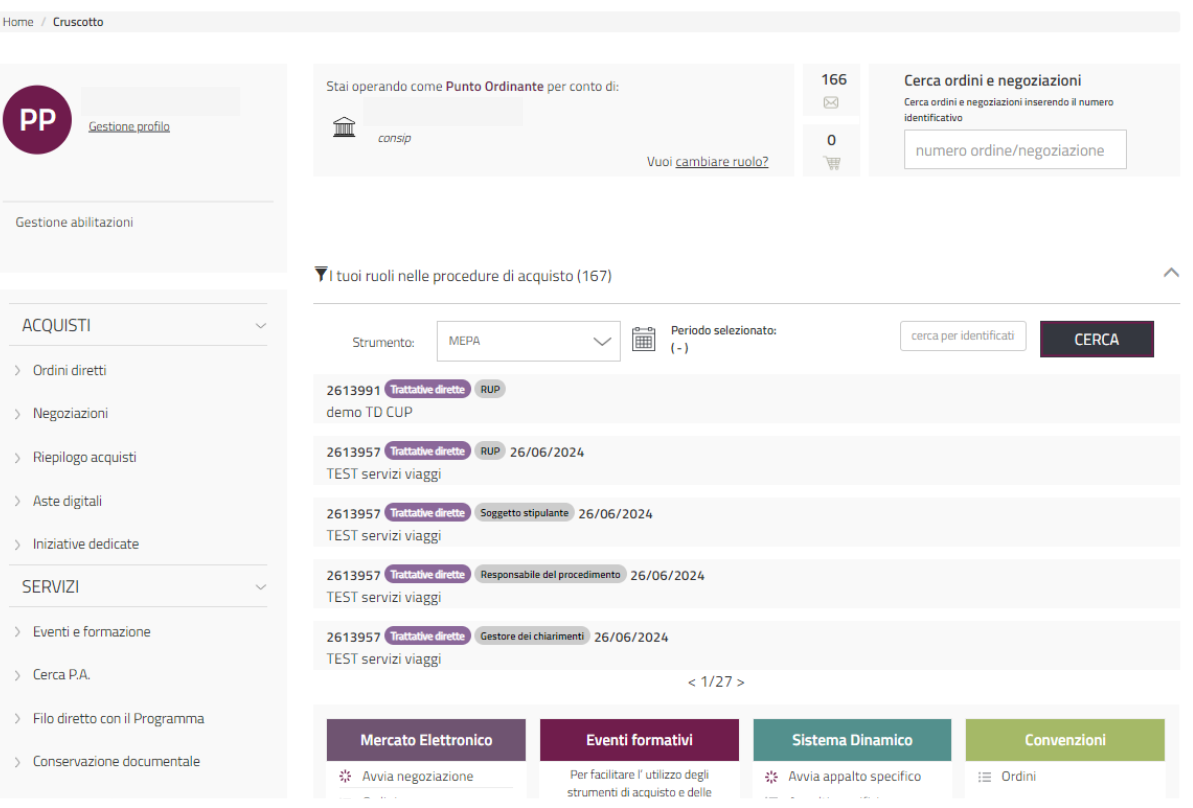
Task: Click the Avvia negoziazione gear icon
Action: click(x=346, y=776)
